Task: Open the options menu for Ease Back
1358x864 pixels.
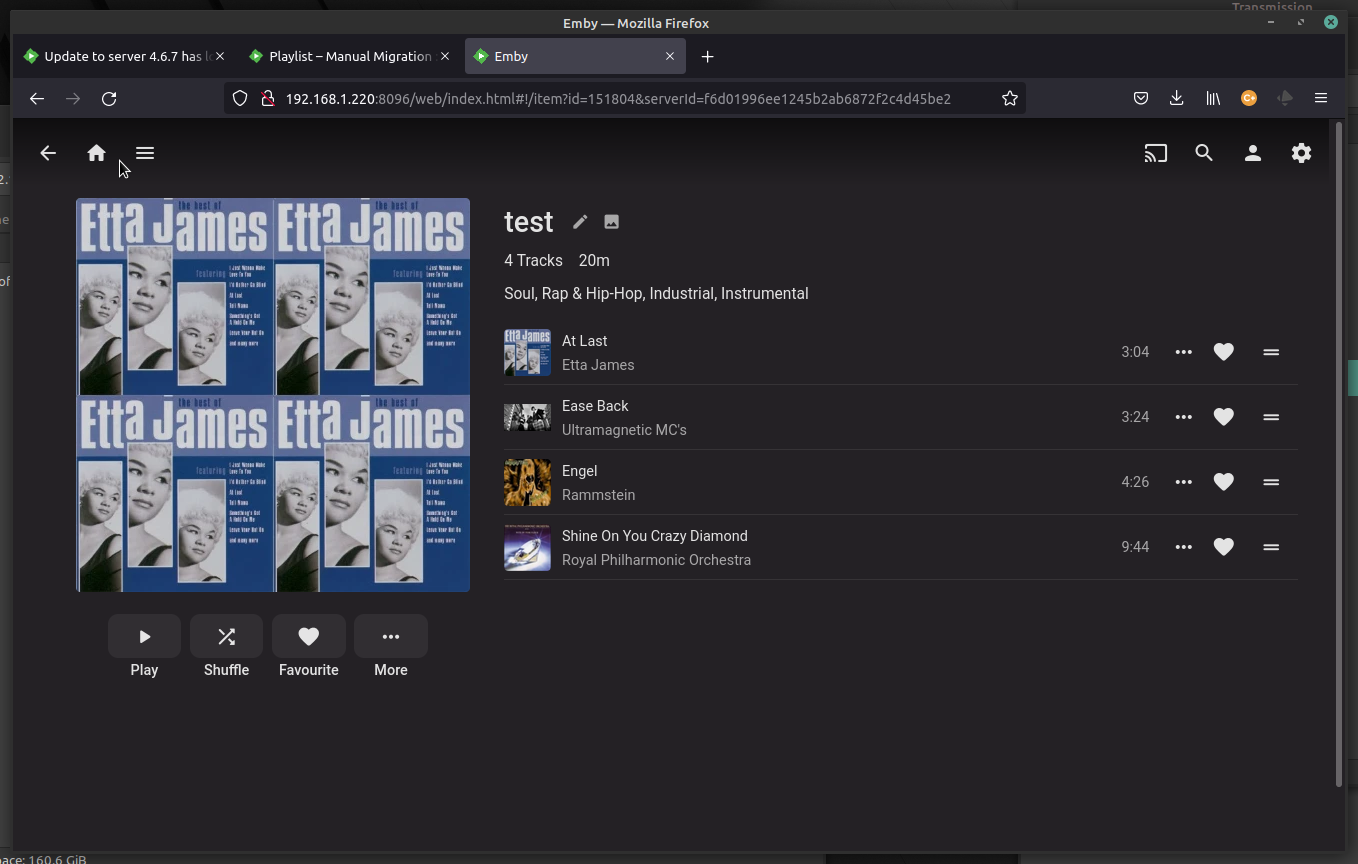Action: 1184,417
